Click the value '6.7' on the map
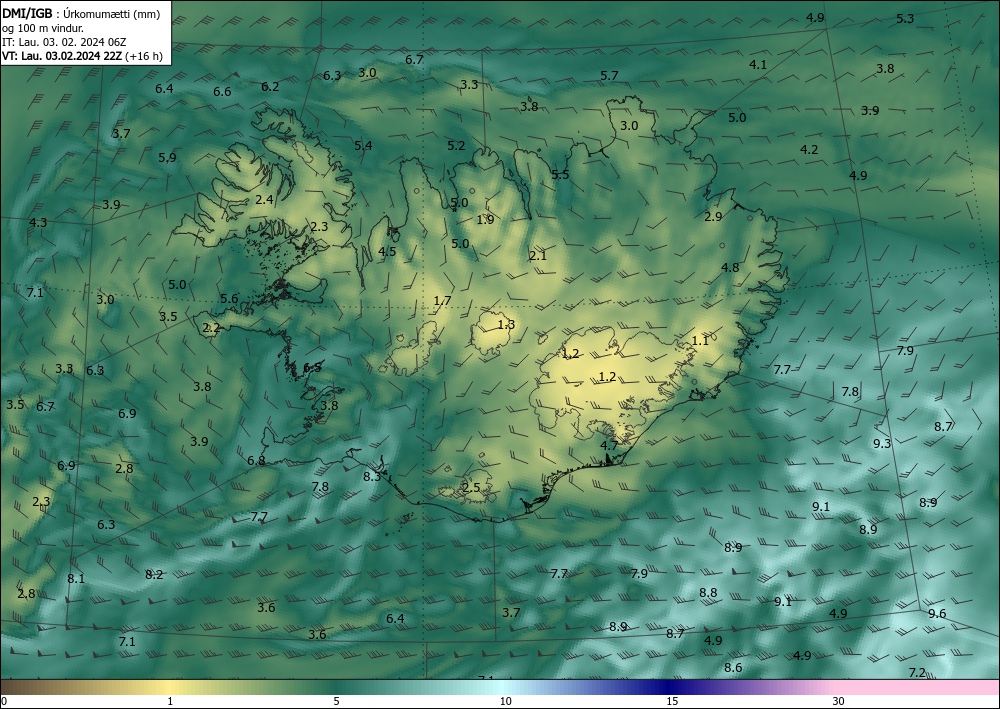Screen dimensions: 1000x709 click(415, 60)
